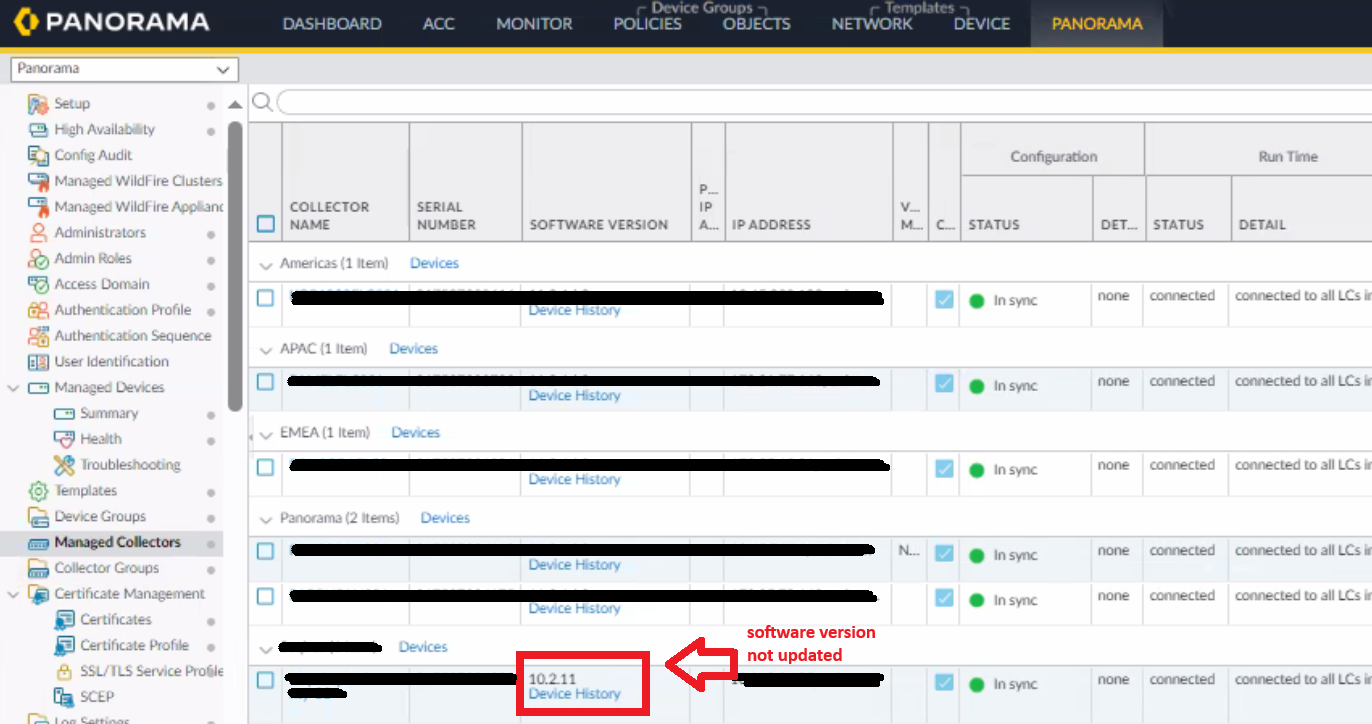Open Device History under version 10.2.11
This screenshot has height=724, width=1372.
(575, 694)
